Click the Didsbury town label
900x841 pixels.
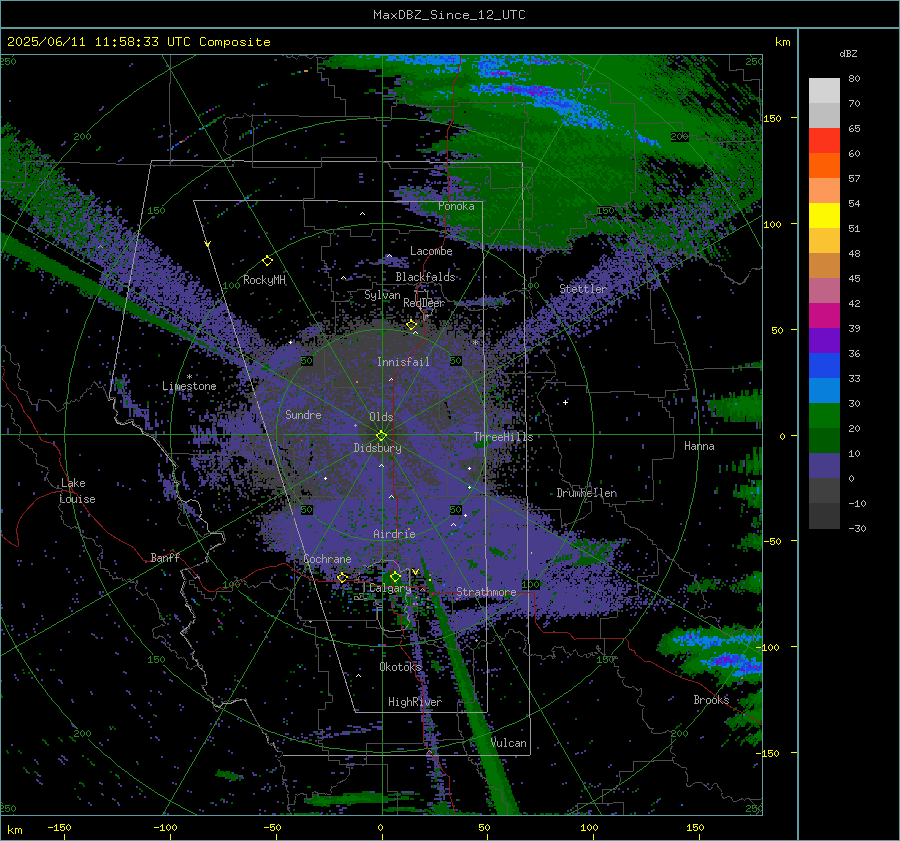pos(377,448)
